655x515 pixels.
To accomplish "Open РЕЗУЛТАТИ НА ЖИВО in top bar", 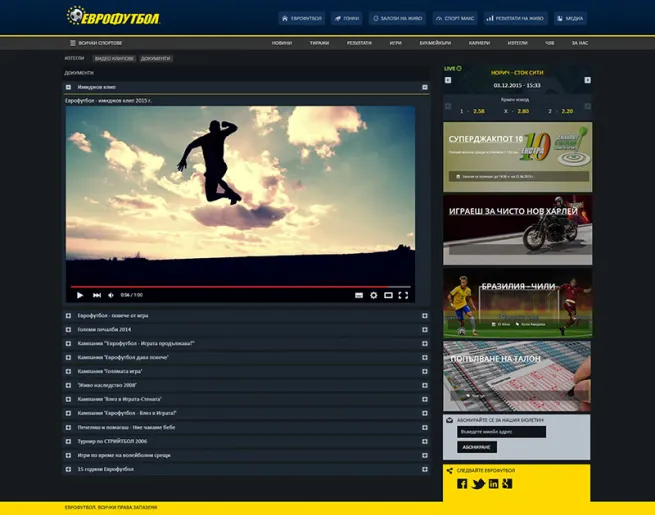I will (515, 18).
